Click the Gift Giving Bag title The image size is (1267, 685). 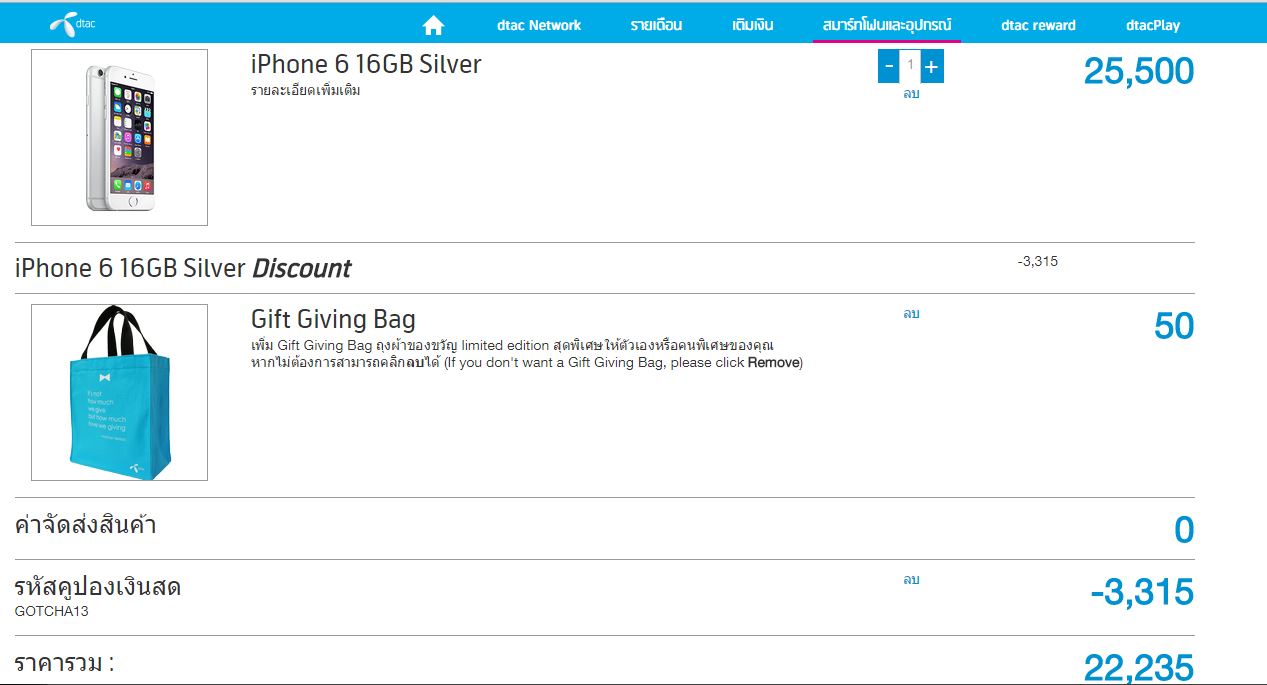click(333, 320)
